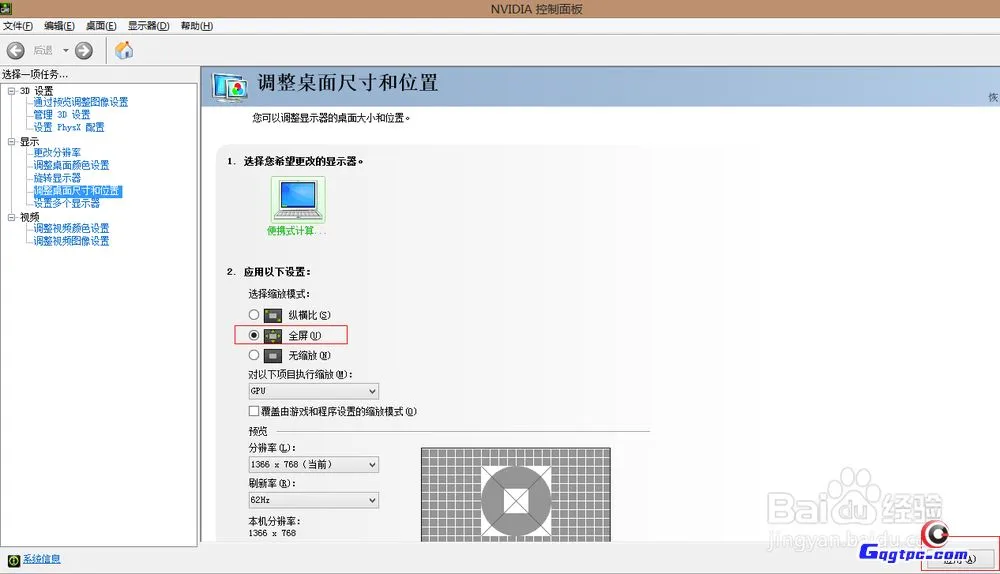Open 管理 3D 设置 link

pyautogui.click(x=62, y=115)
